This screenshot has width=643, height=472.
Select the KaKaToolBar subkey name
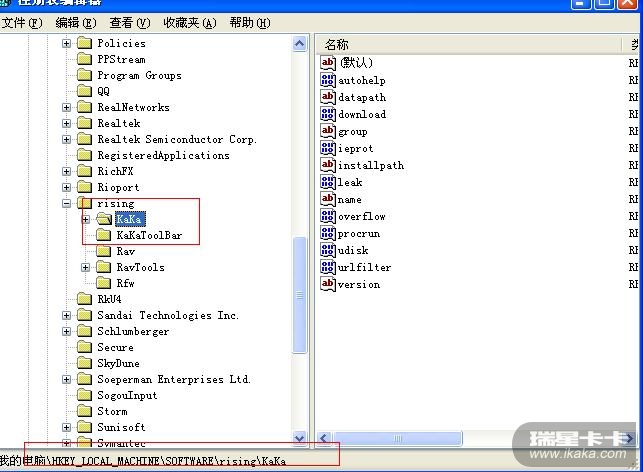tap(149, 235)
